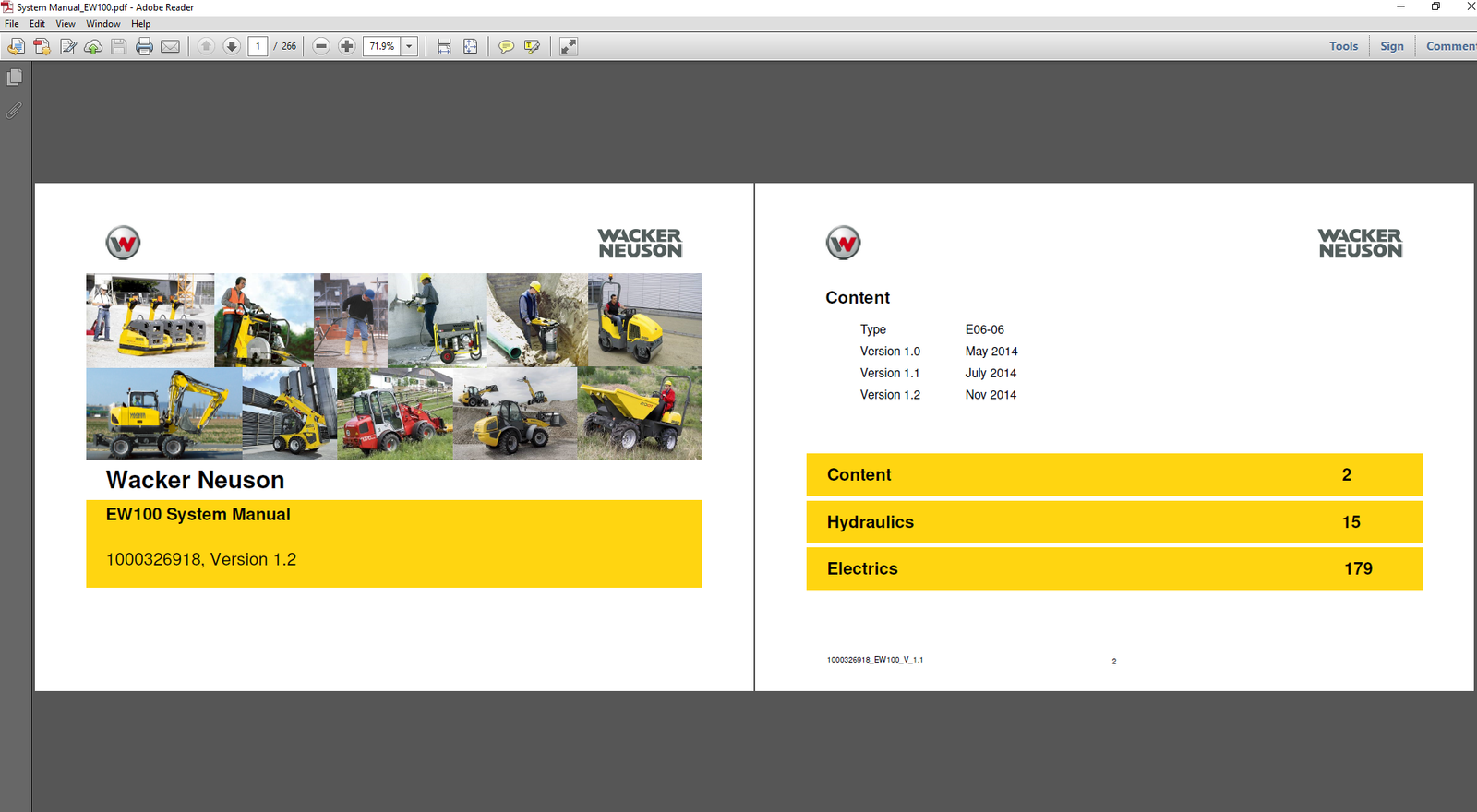Click the Send file by email envelope icon

click(x=170, y=46)
